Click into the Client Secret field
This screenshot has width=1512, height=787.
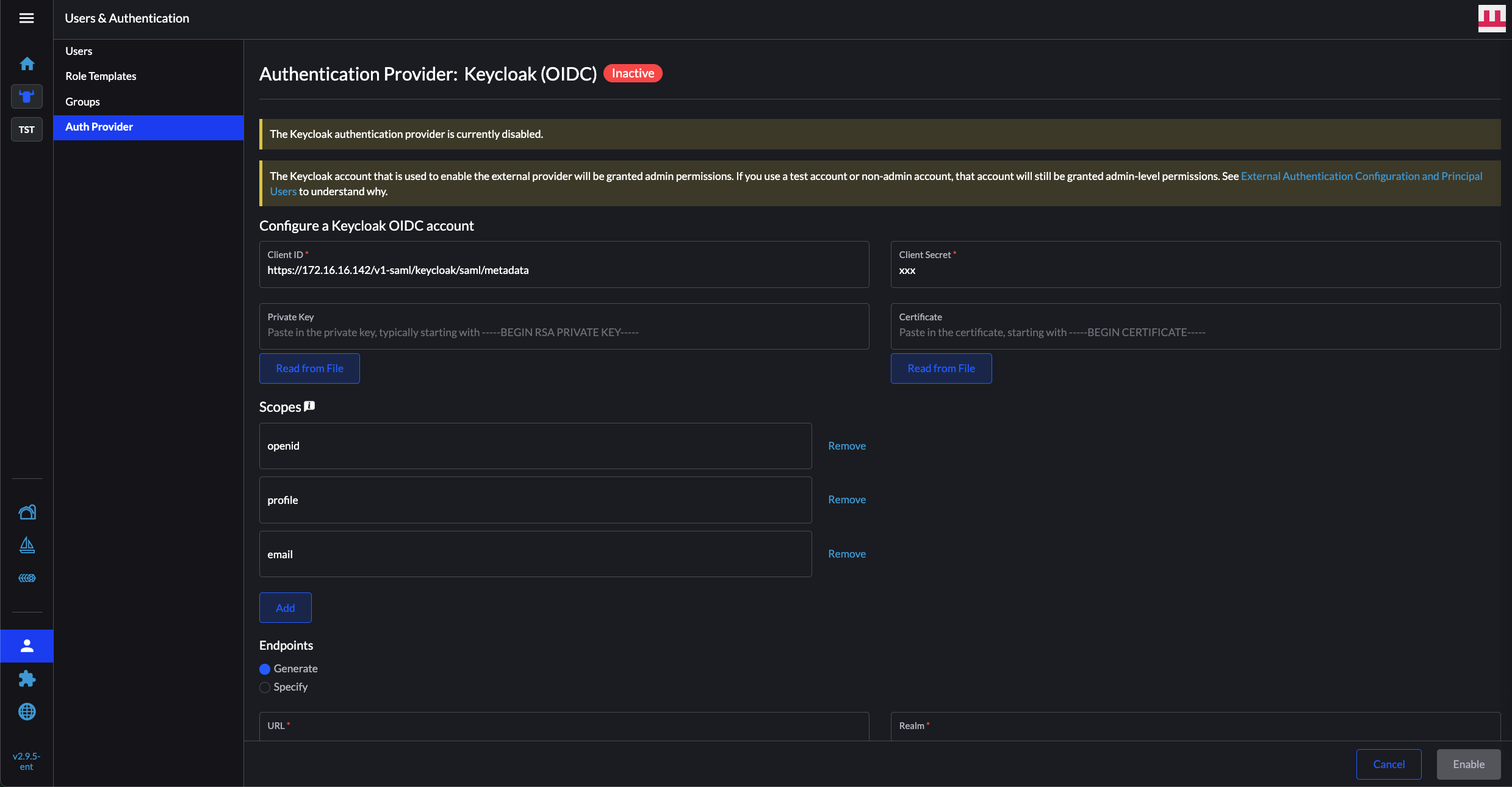click(1195, 270)
